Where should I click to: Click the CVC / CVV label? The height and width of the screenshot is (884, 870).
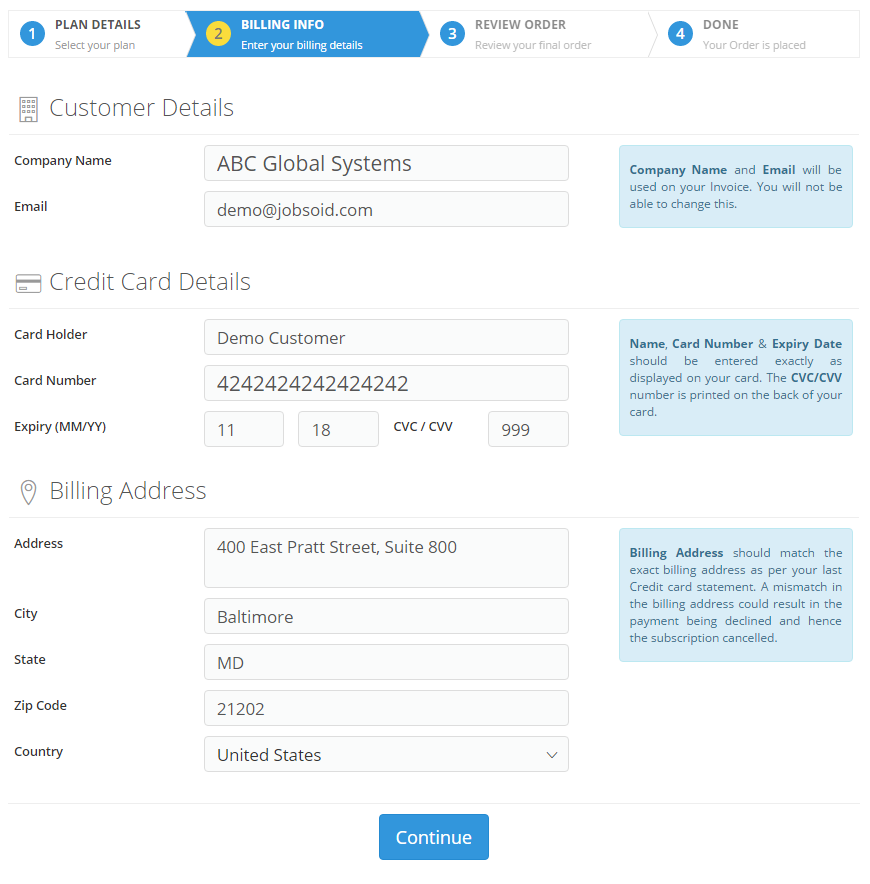(423, 427)
